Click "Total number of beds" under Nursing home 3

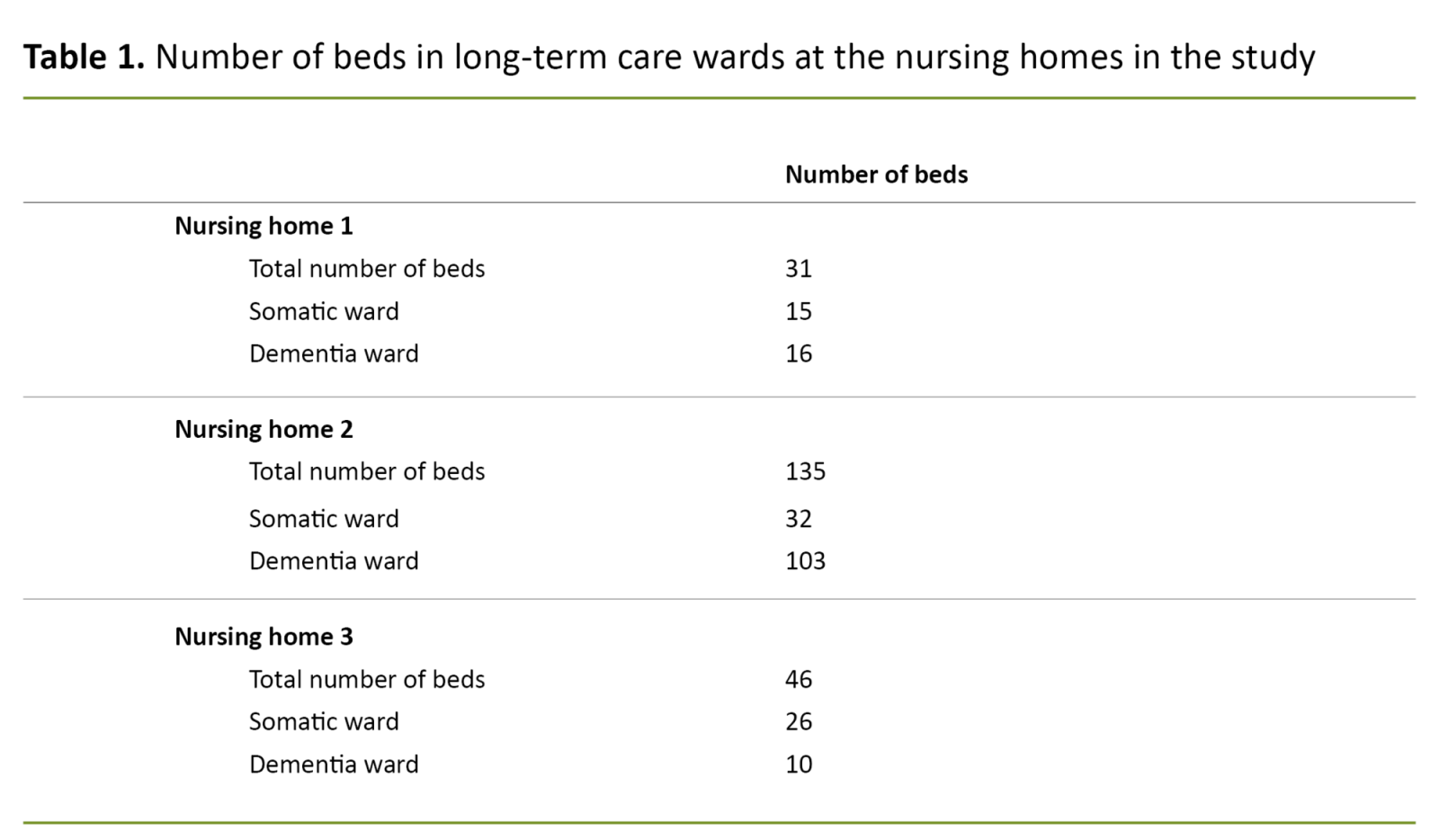click(367, 679)
